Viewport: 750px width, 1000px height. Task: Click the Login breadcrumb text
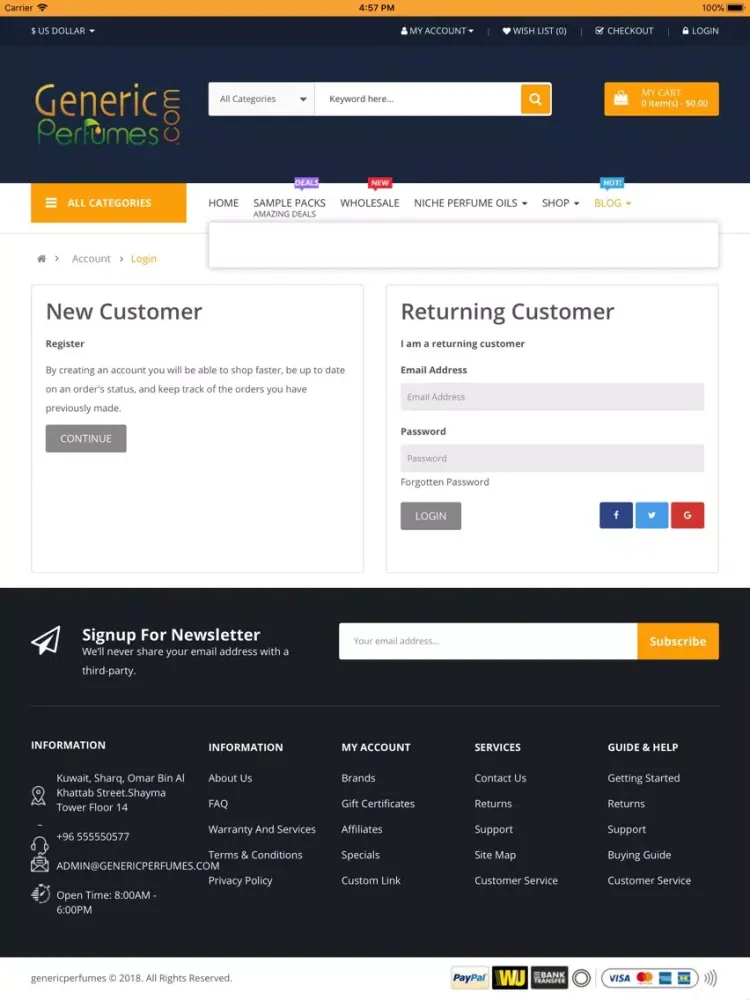pyautogui.click(x=143, y=258)
